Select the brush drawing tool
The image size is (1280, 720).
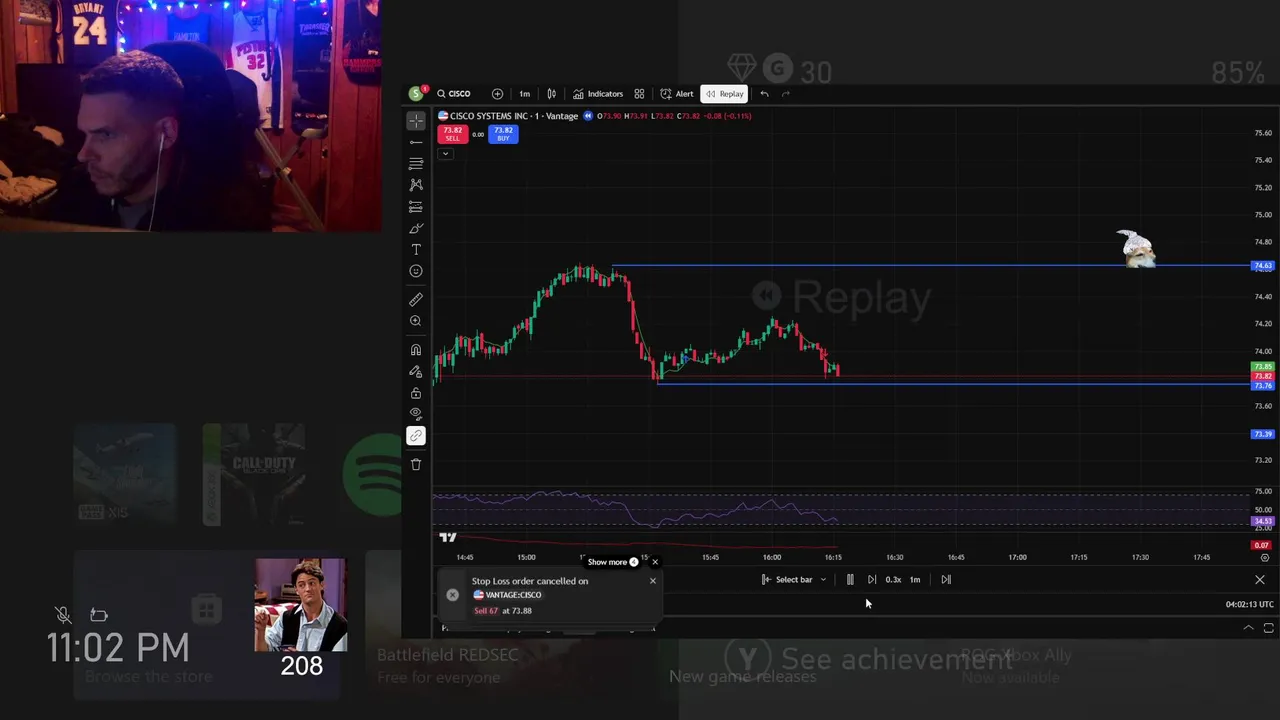tap(416, 228)
